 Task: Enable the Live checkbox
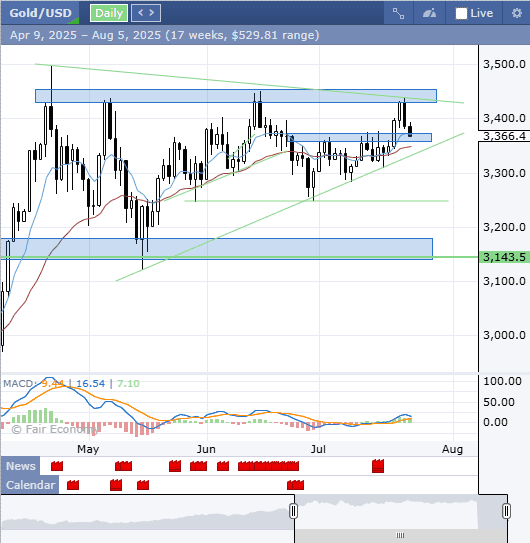(461, 13)
